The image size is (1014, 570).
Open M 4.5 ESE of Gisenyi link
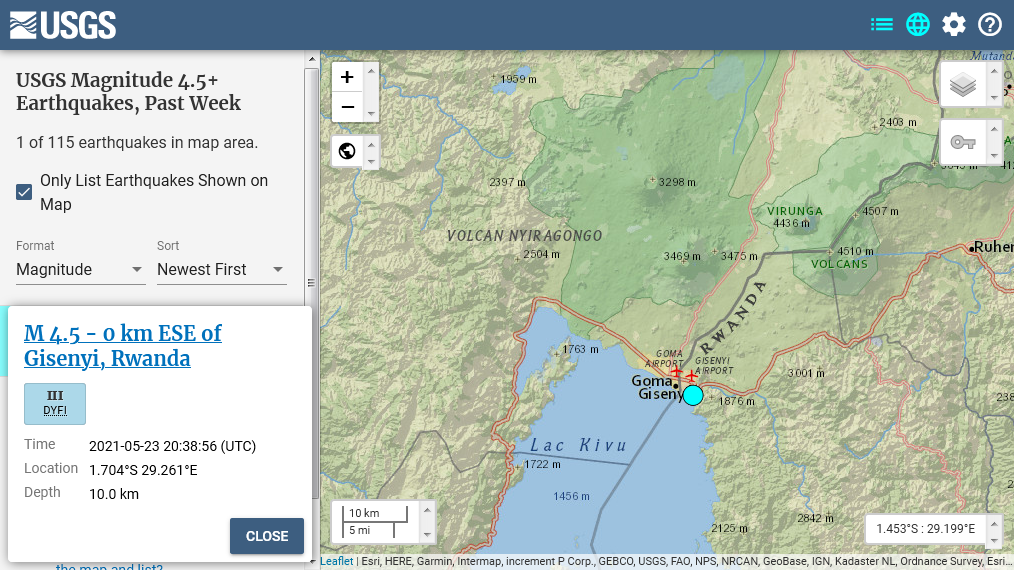123,345
